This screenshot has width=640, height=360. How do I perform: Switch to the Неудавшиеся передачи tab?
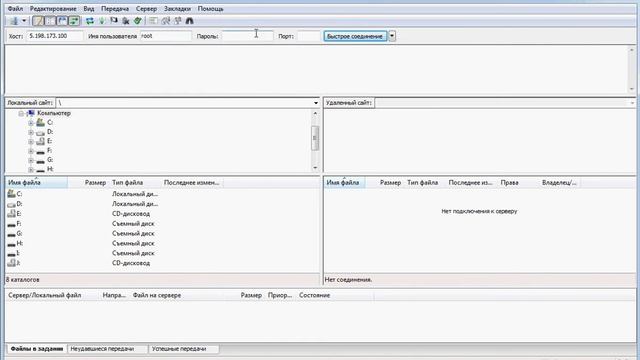tap(107, 349)
